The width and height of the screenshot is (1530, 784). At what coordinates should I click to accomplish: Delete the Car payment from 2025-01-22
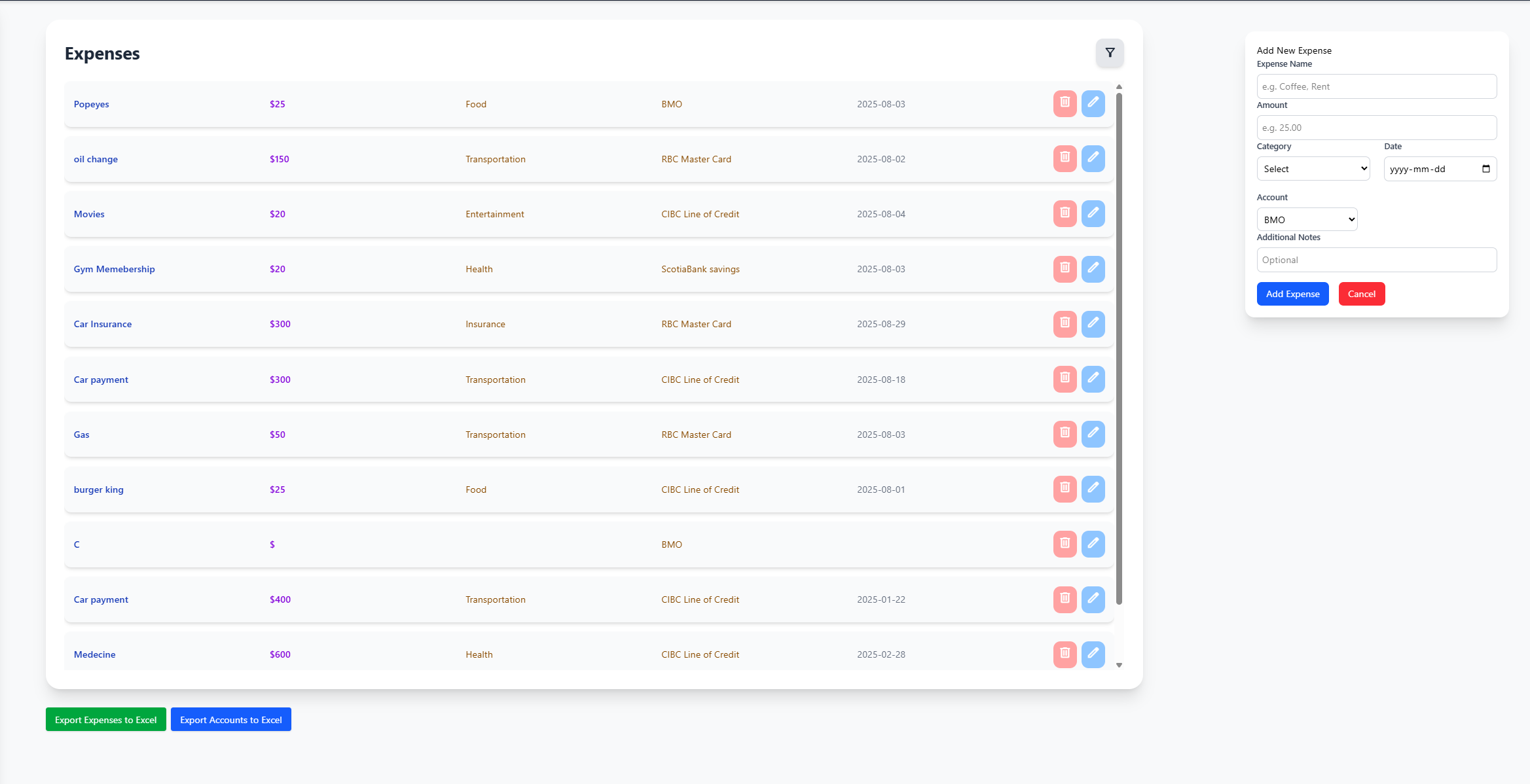click(x=1065, y=599)
